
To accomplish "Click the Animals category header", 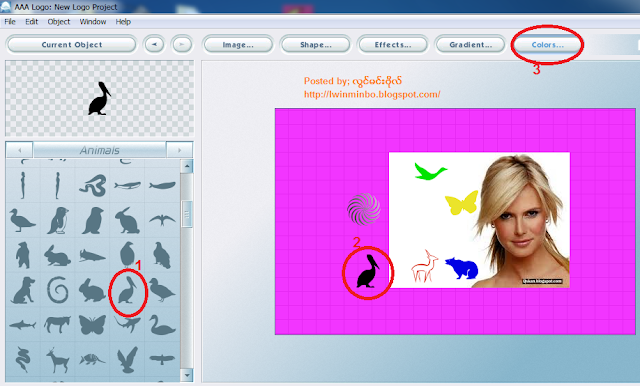I will click(x=100, y=150).
